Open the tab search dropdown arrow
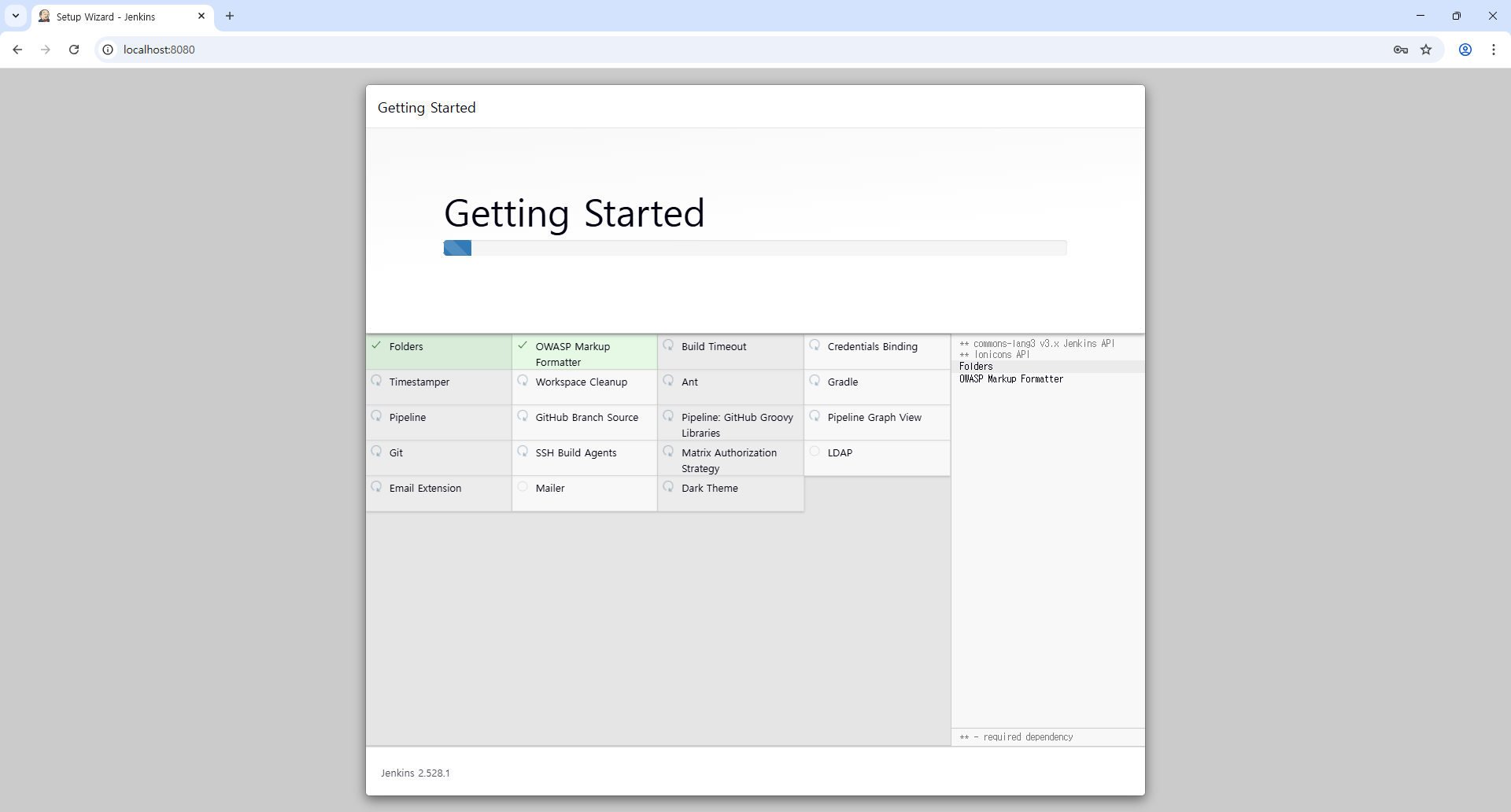 coord(16,16)
